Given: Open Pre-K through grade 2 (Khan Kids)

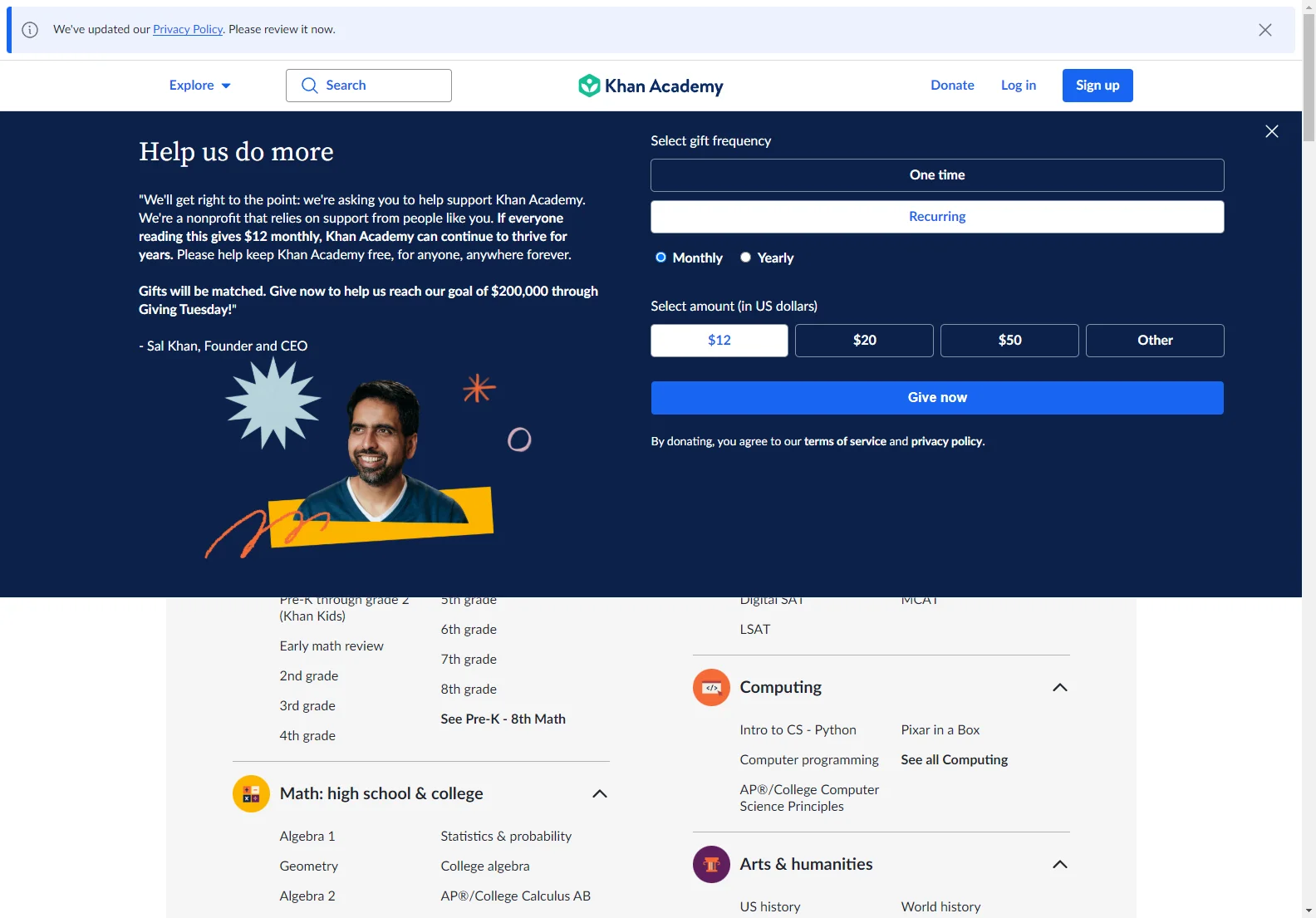Looking at the screenshot, I should click(344, 608).
